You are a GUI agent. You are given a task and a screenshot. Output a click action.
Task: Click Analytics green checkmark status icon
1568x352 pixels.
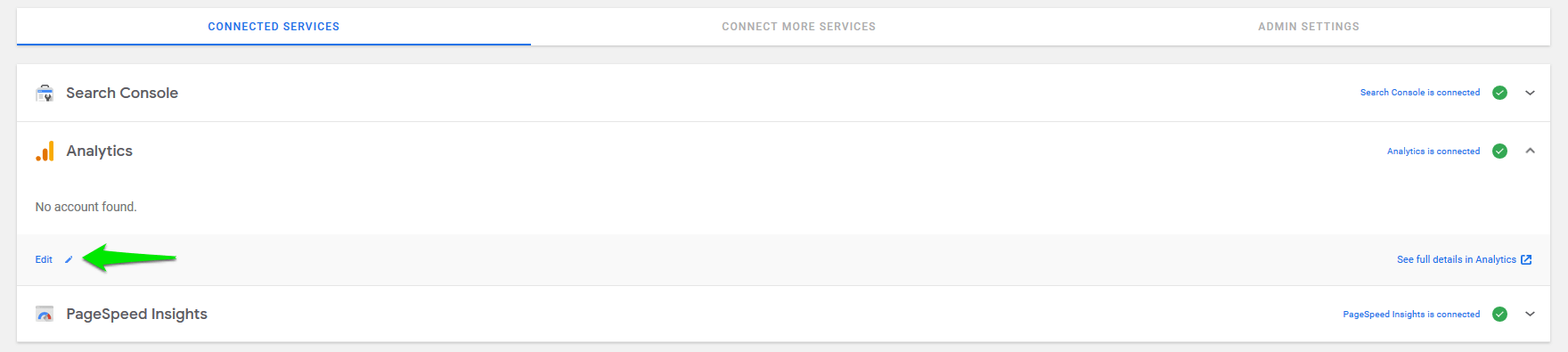pyautogui.click(x=1500, y=151)
